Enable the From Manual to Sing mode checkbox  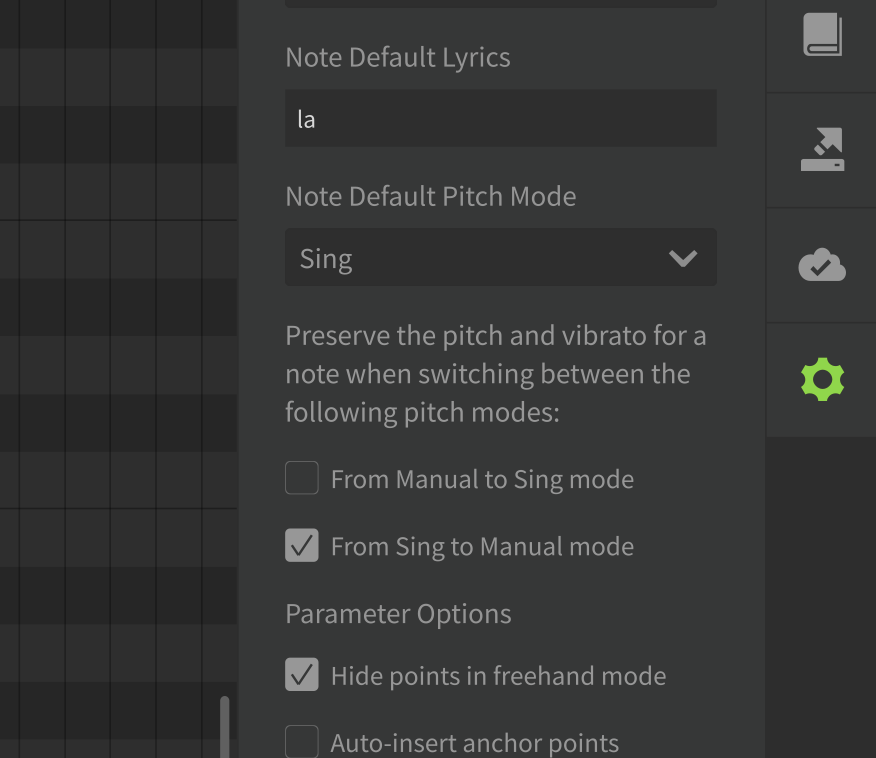(302, 479)
